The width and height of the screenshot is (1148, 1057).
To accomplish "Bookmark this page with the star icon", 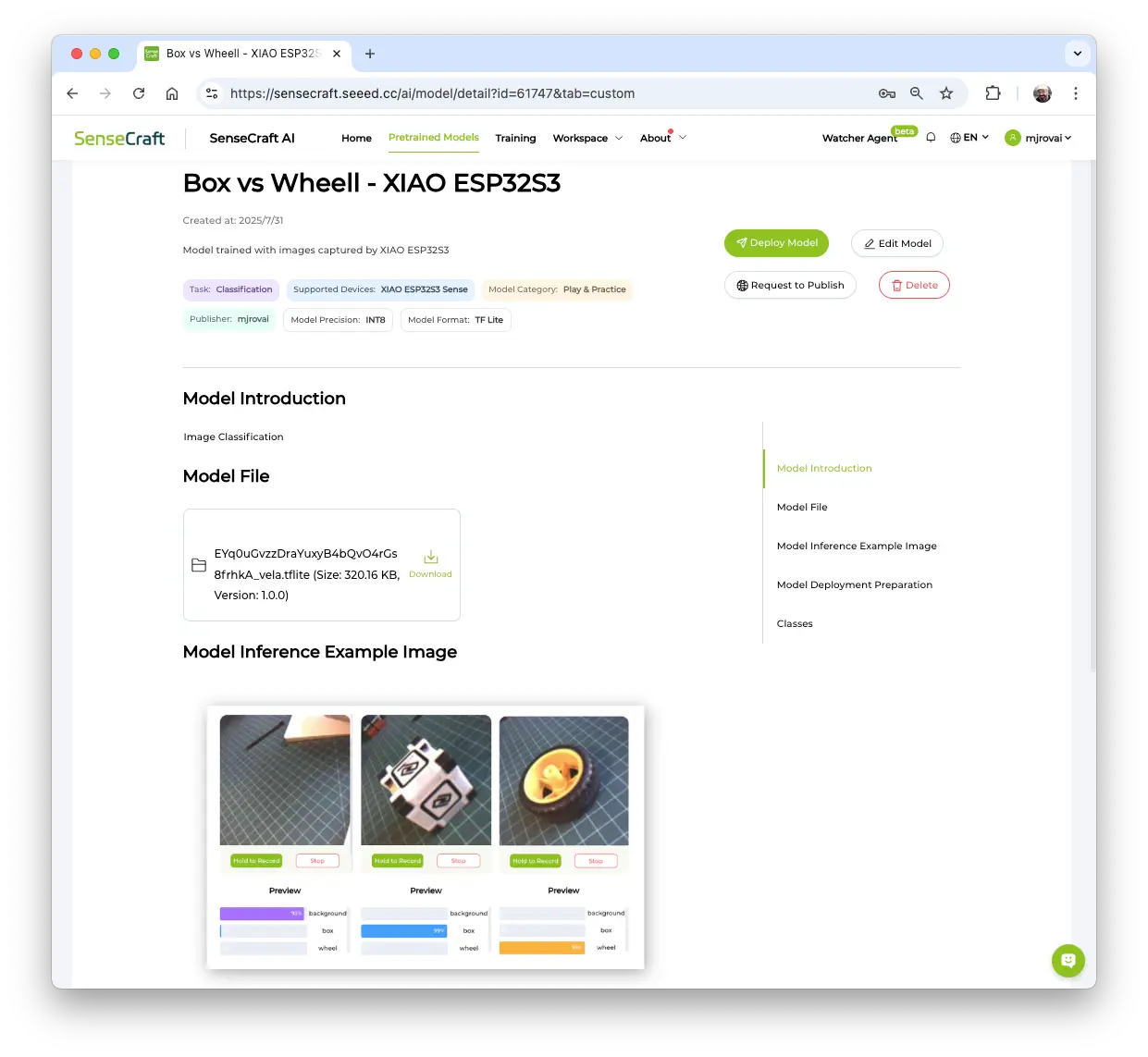I will (x=945, y=93).
